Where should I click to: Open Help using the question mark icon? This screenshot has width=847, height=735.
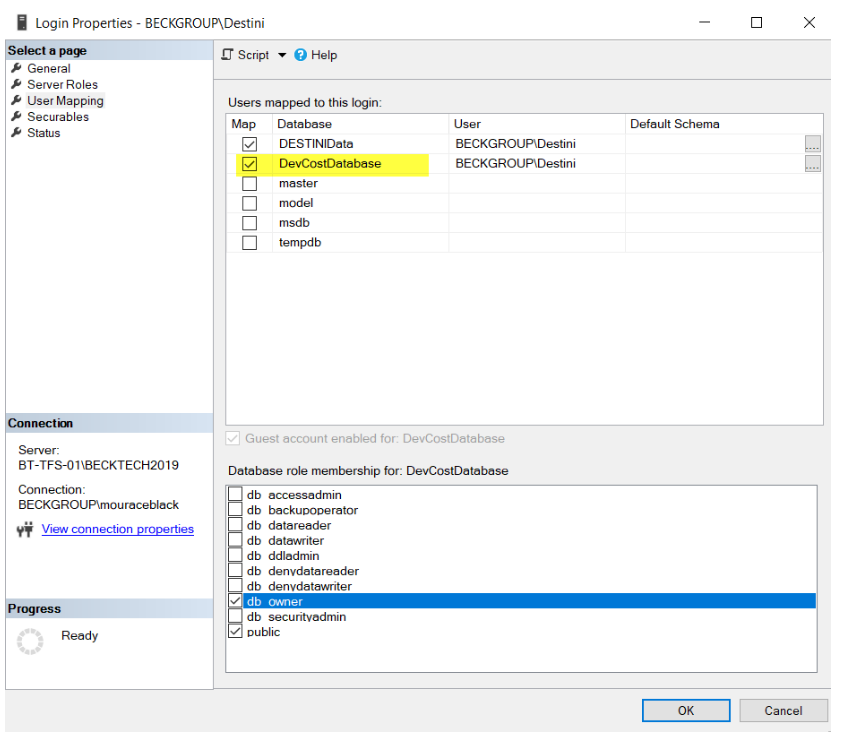pyautogui.click(x=300, y=55)
